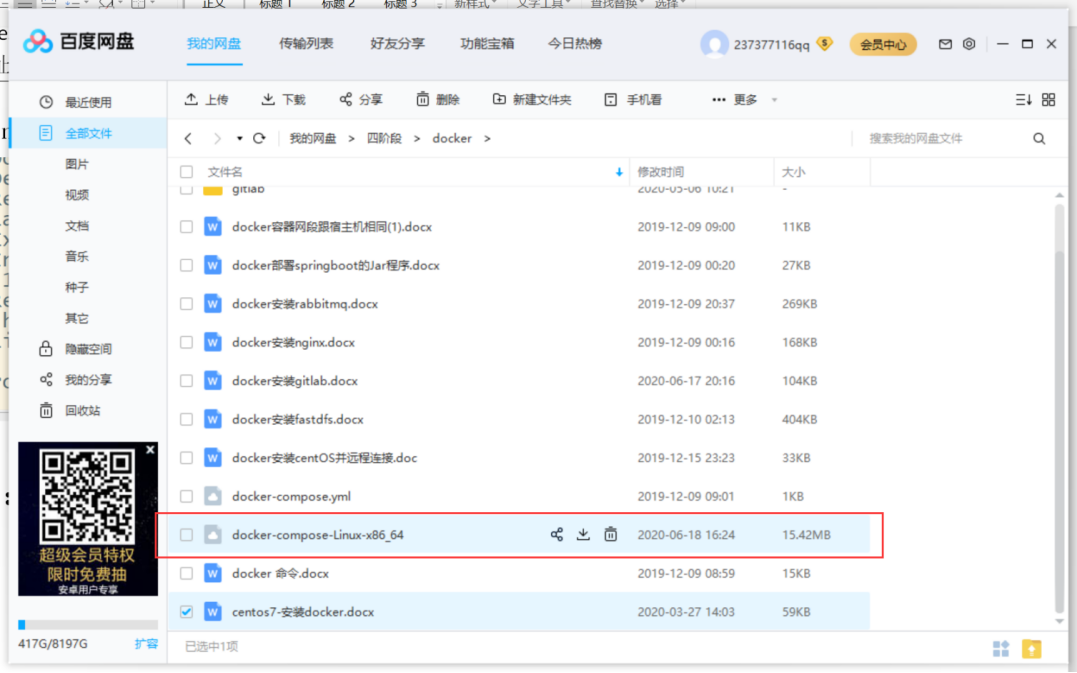
Task: Click the sort arrow in the filename column
Action: pos(619,172)
